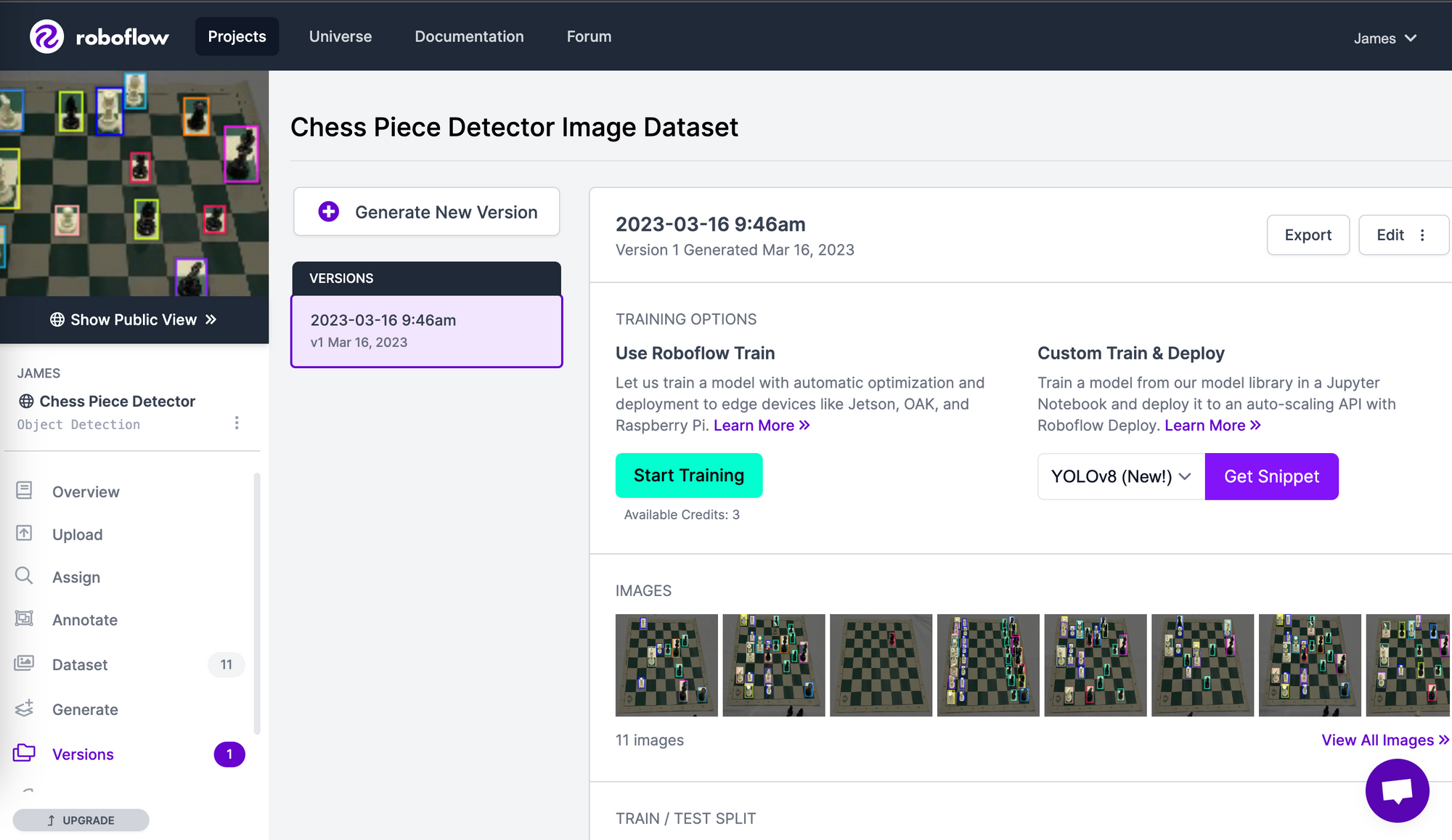Screen dimensions: 1452x840
Task: Click the Versions icon in sidebar
Action: 24,753
